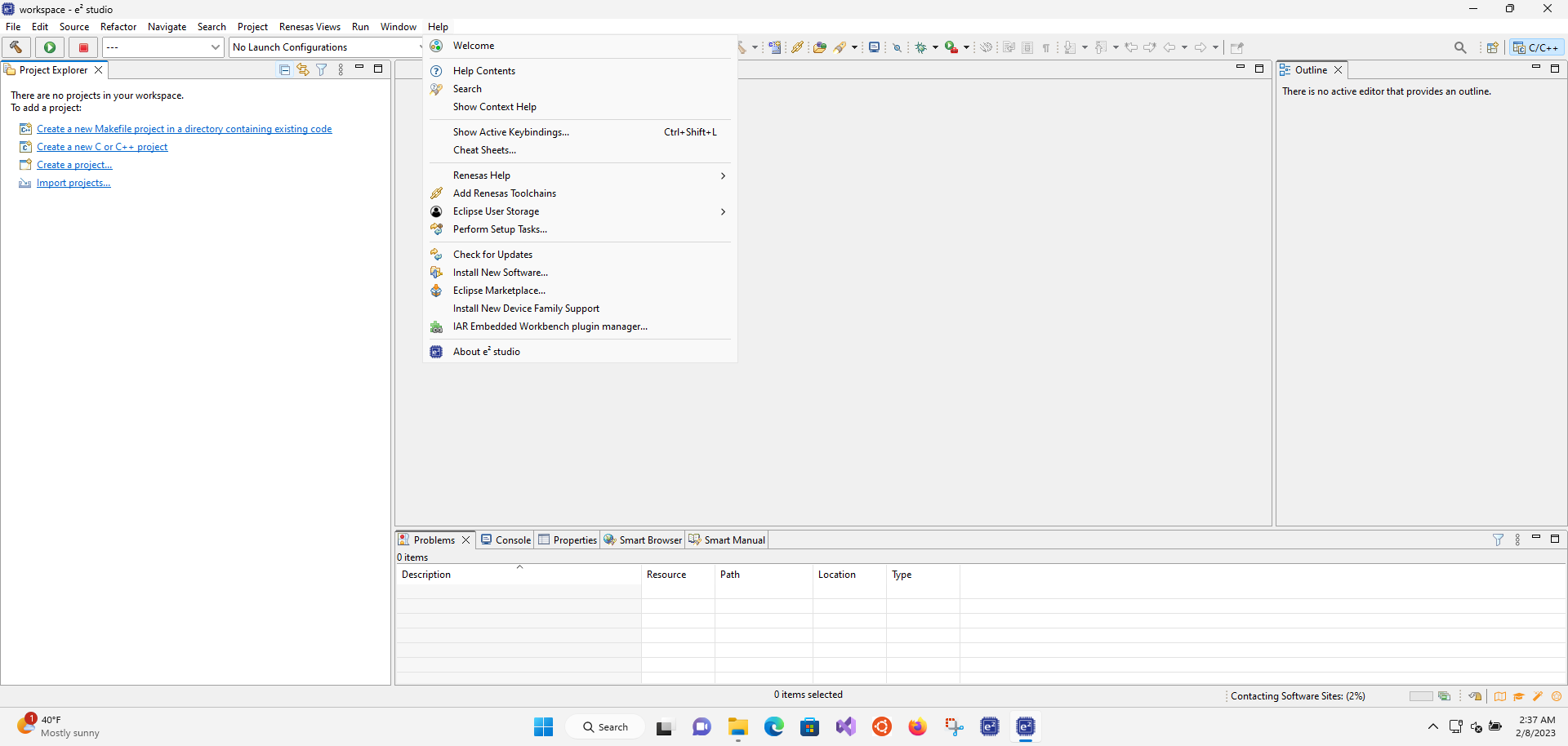Screen dimensions: 1568x746
Task: Open the Problems view menu dots
Action: (1517, 540)
